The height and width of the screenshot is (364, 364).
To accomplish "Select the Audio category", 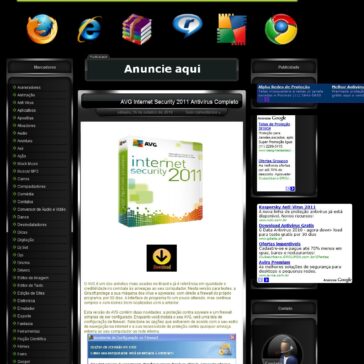I will point(22,133).
